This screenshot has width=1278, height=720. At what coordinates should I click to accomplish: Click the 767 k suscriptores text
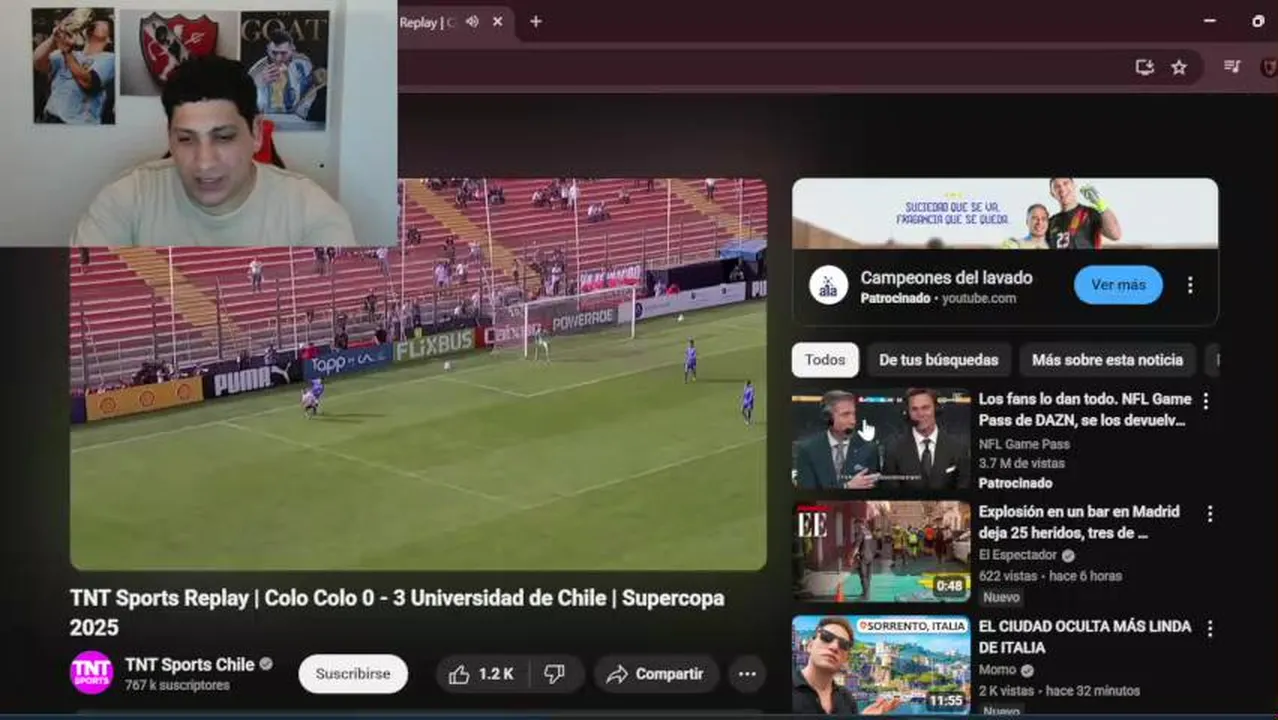[x=177, y=685]
